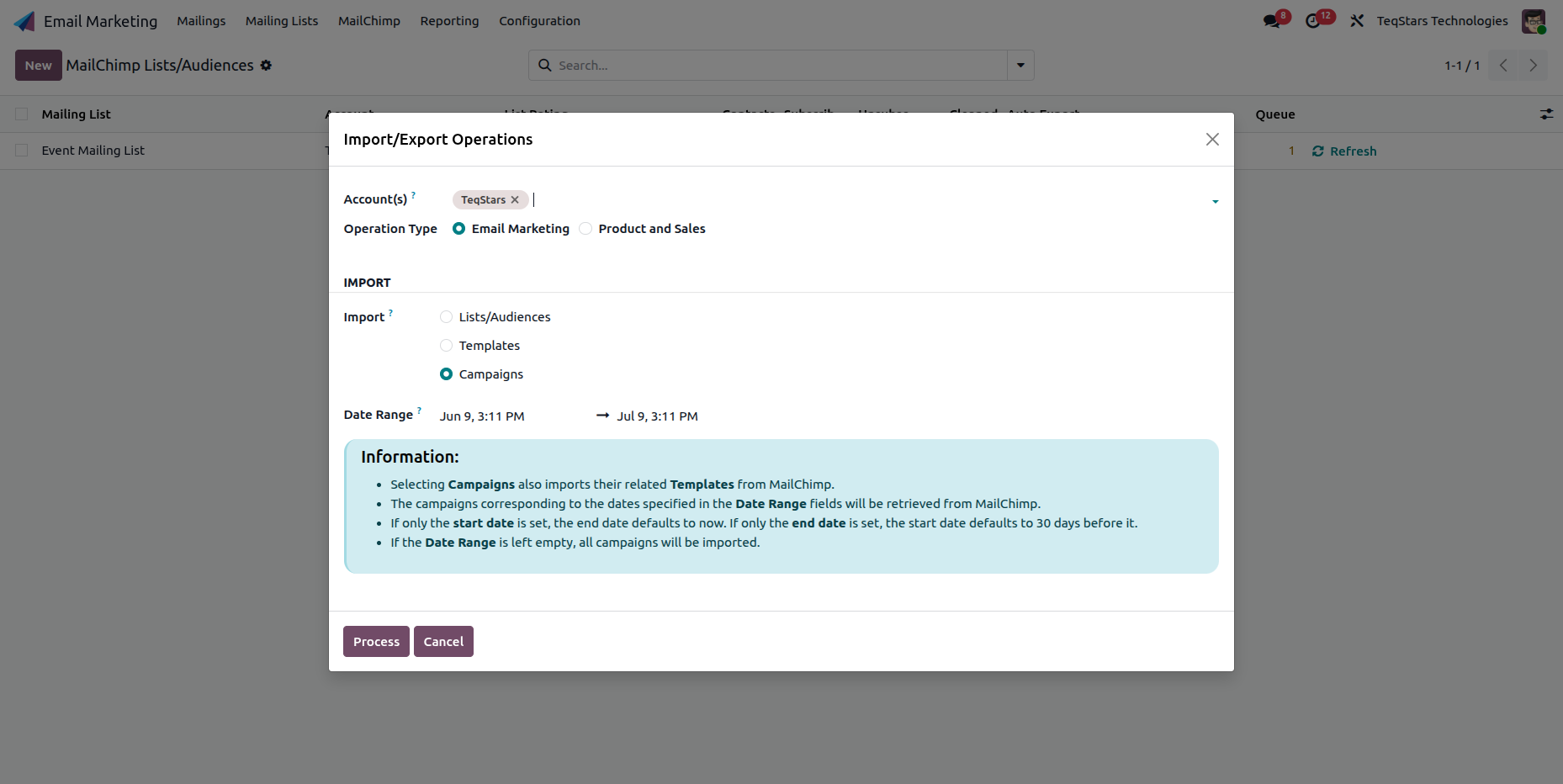This screenshot has height=784, width=1563.
Task: Select Product and Sales operation type
Action: [585, 229]
